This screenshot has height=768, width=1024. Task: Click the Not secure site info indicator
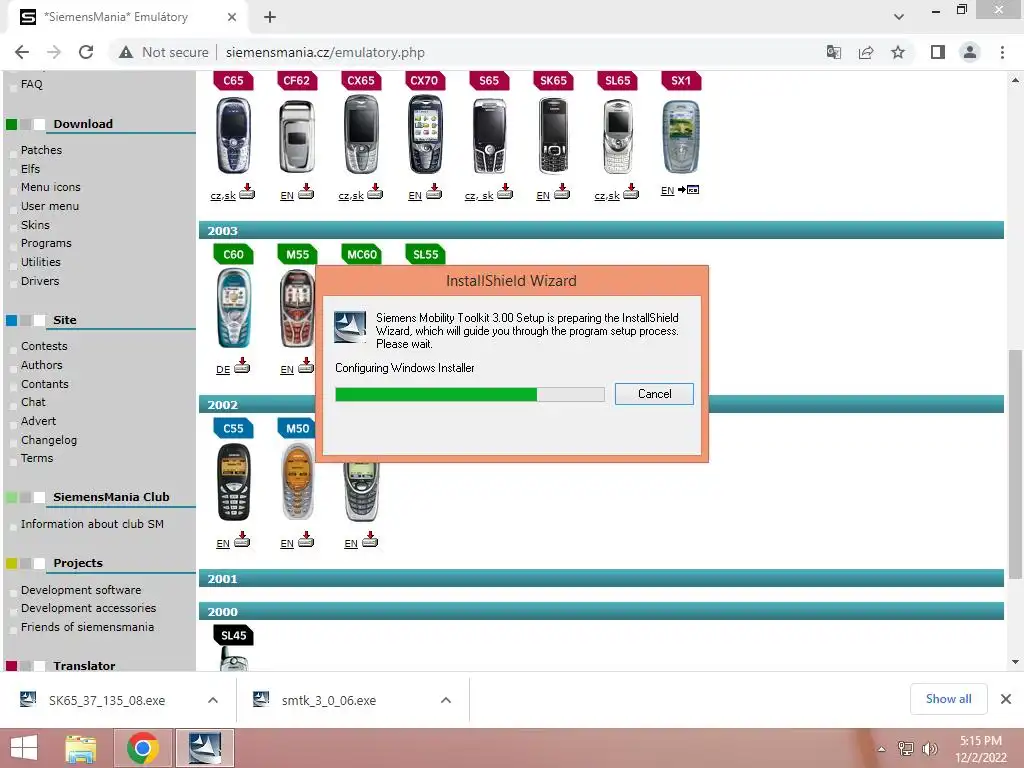point(163,52)
